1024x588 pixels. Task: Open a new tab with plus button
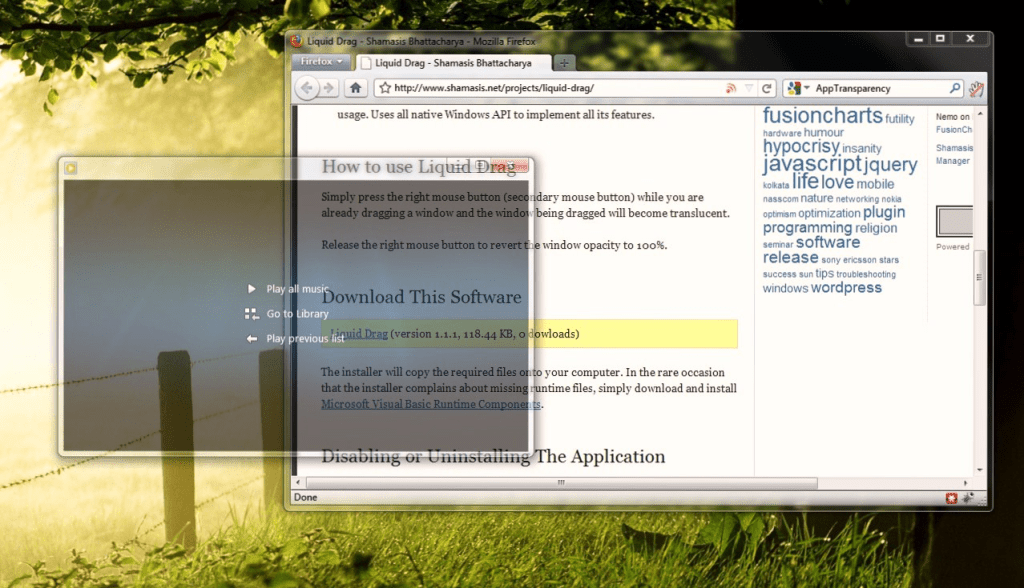pos(563,63)
